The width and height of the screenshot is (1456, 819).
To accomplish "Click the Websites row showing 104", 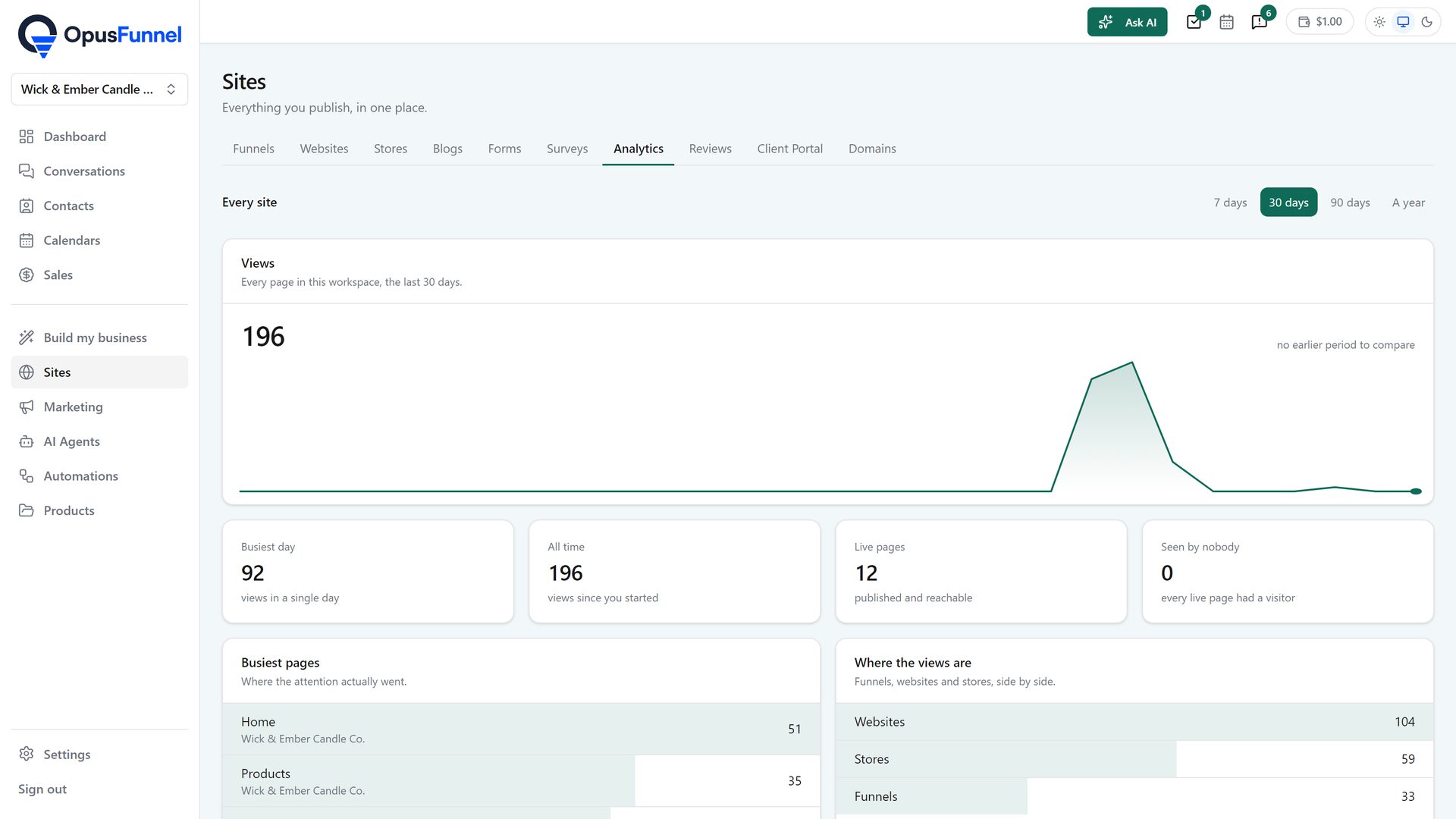I will click(1134, 722).
